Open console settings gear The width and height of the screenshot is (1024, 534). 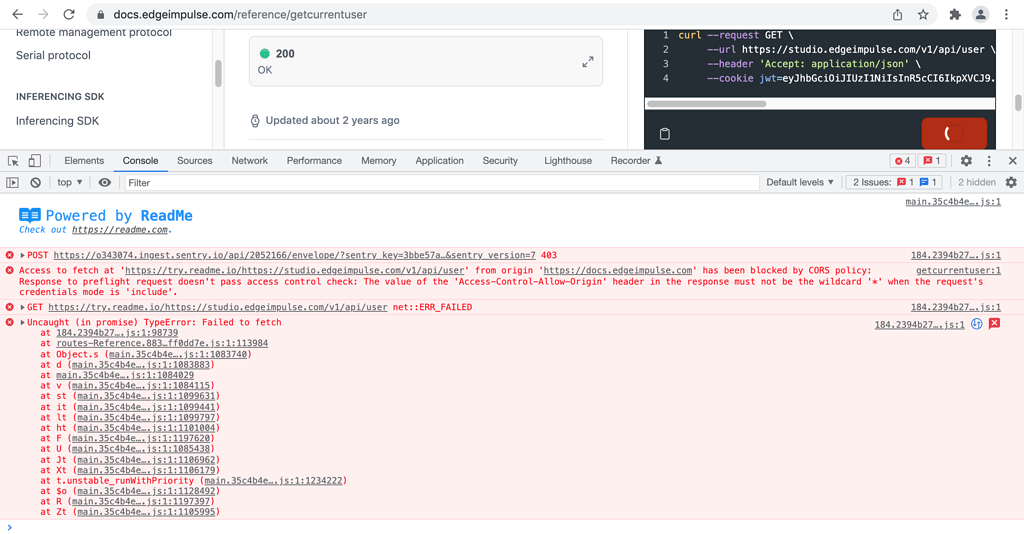[x=1011, y=183]
